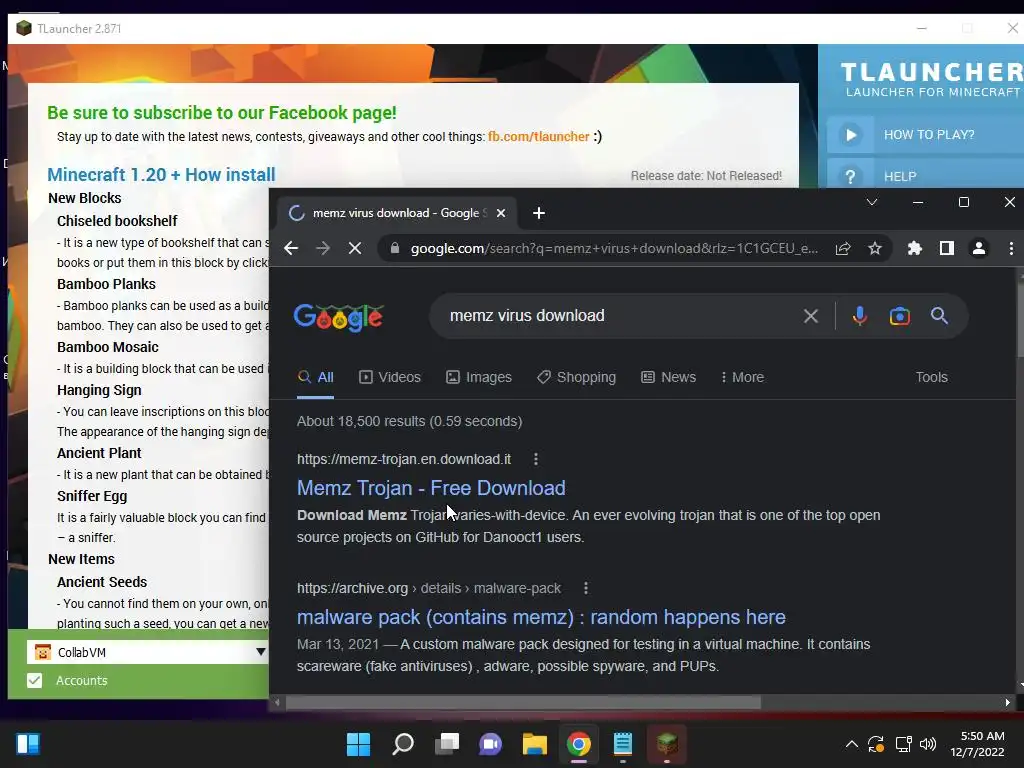The image size is (1024, 768).
Task: Open the Windows Start menu
Action: [x=358, y=744]
